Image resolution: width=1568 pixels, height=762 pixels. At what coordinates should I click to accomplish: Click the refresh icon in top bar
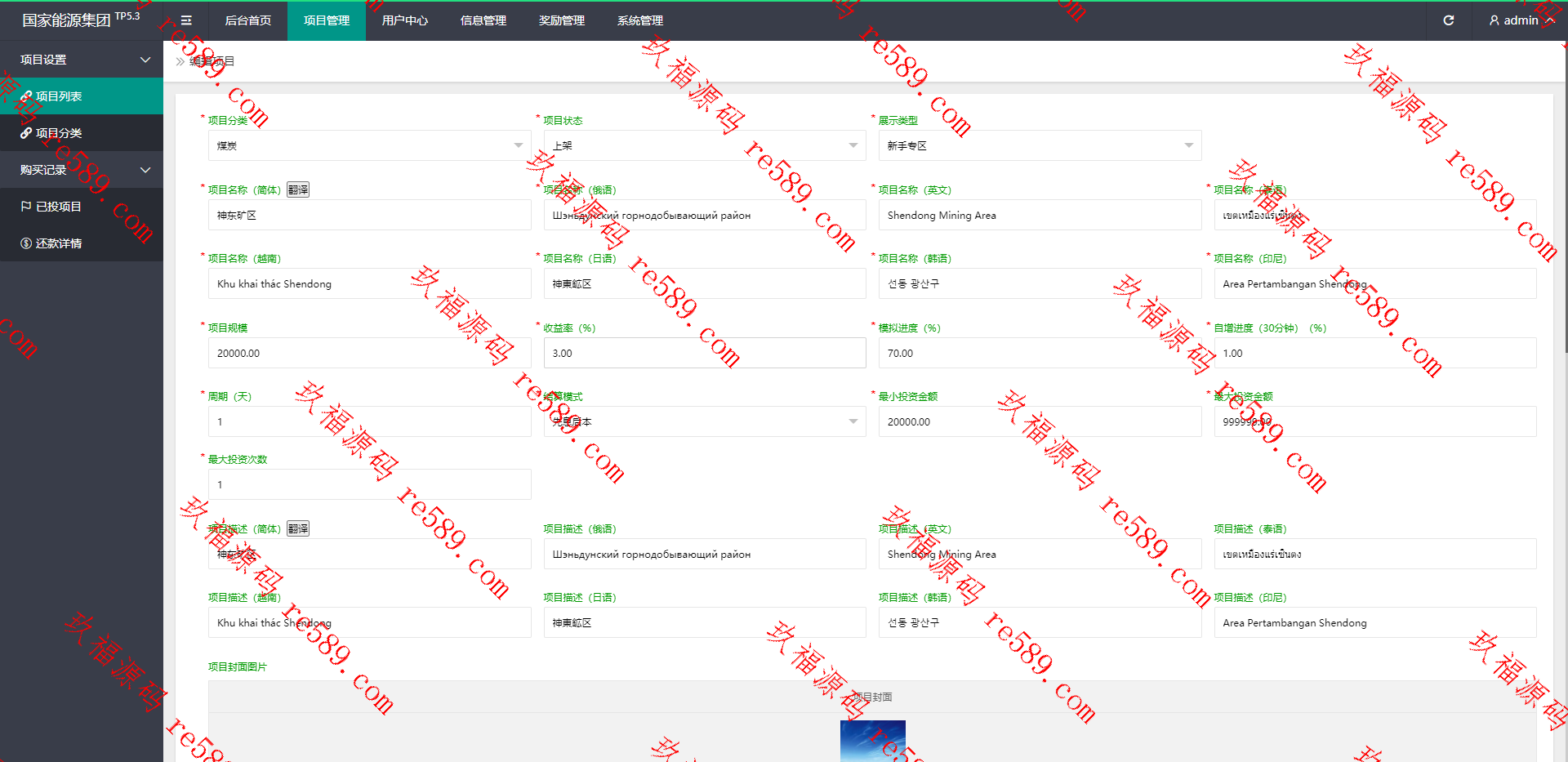(1448, 20)
